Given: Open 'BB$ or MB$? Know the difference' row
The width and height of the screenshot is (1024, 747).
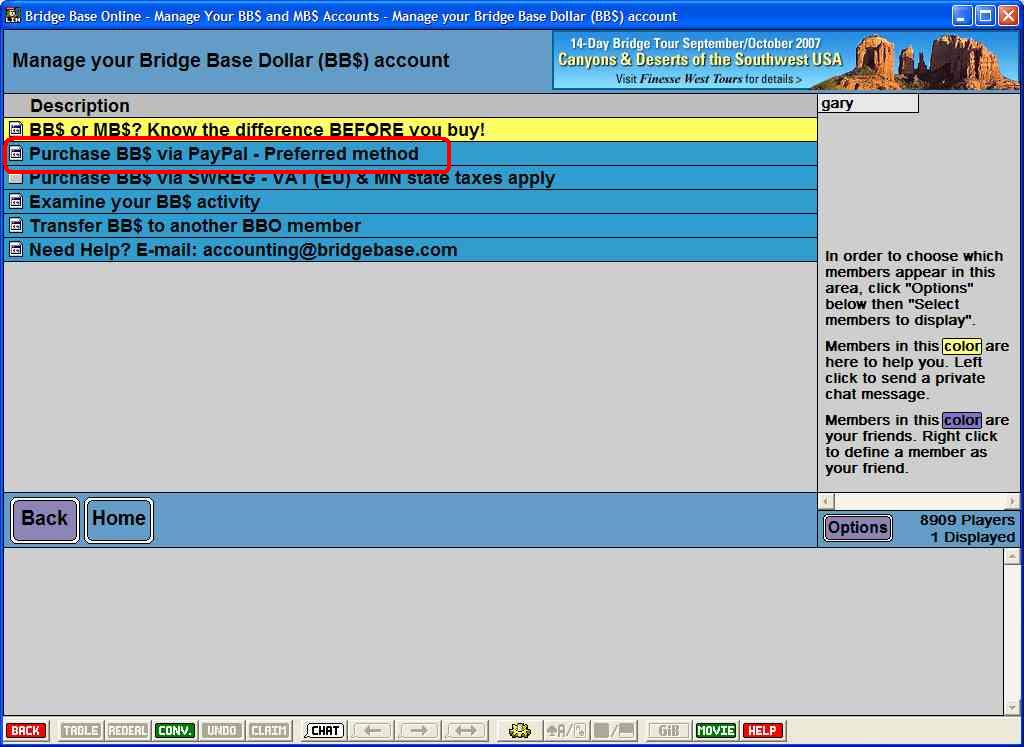Looking at the screenshot, I should coord(411,129).
